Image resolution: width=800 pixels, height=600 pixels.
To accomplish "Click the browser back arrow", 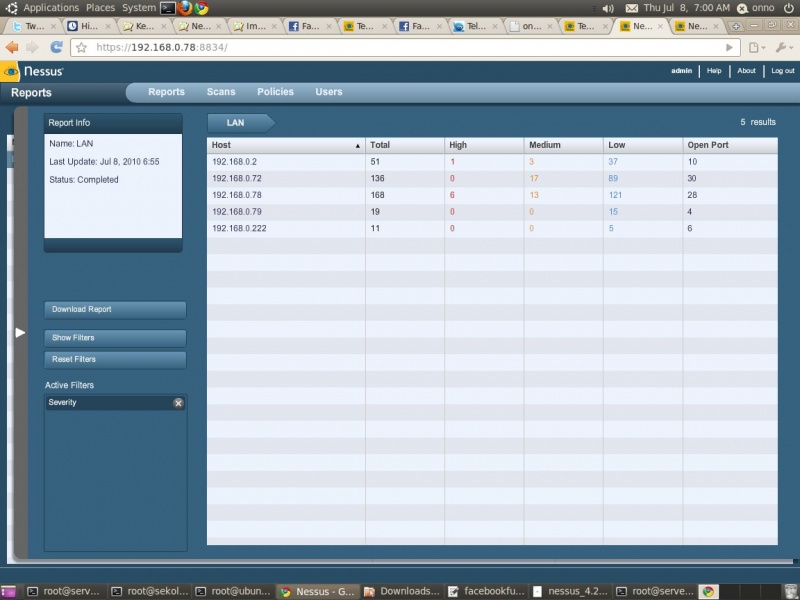I will [12, 47].
